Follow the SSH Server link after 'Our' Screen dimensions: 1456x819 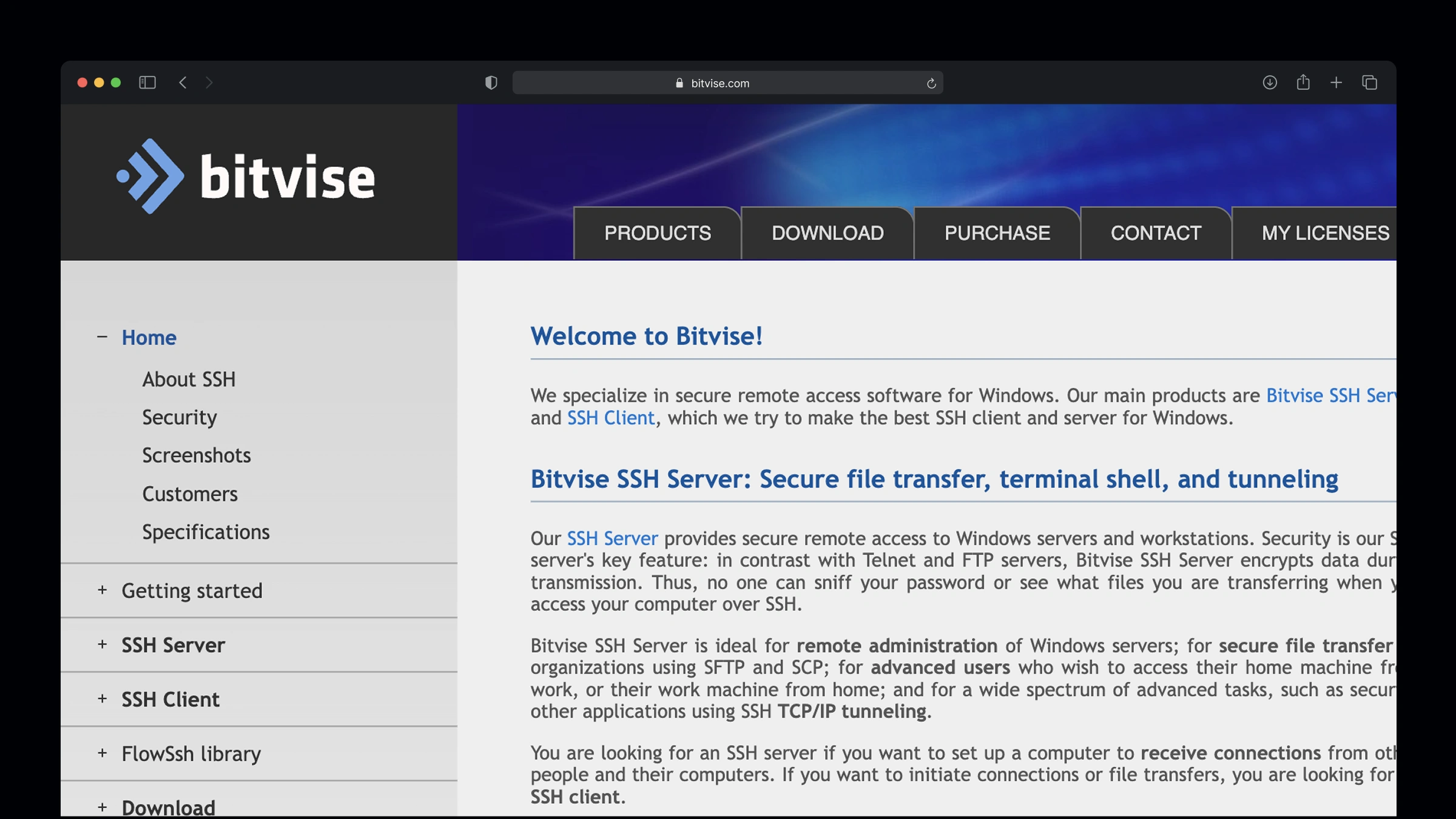click(612, 538)
